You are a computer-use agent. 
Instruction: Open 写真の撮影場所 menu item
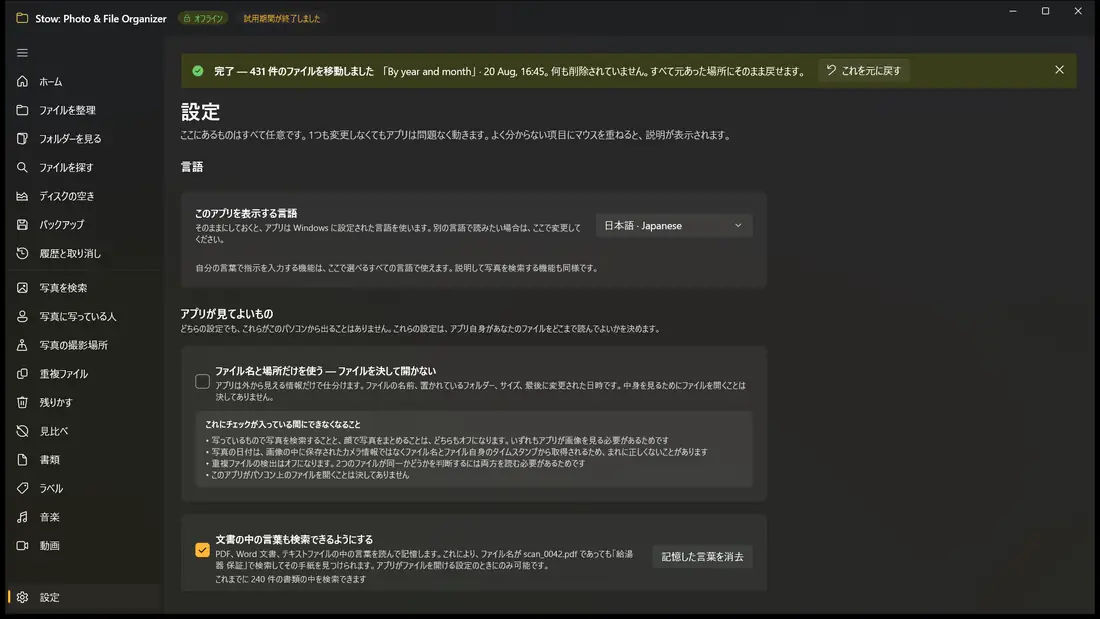pyautogui.click(x=84, y=345)
